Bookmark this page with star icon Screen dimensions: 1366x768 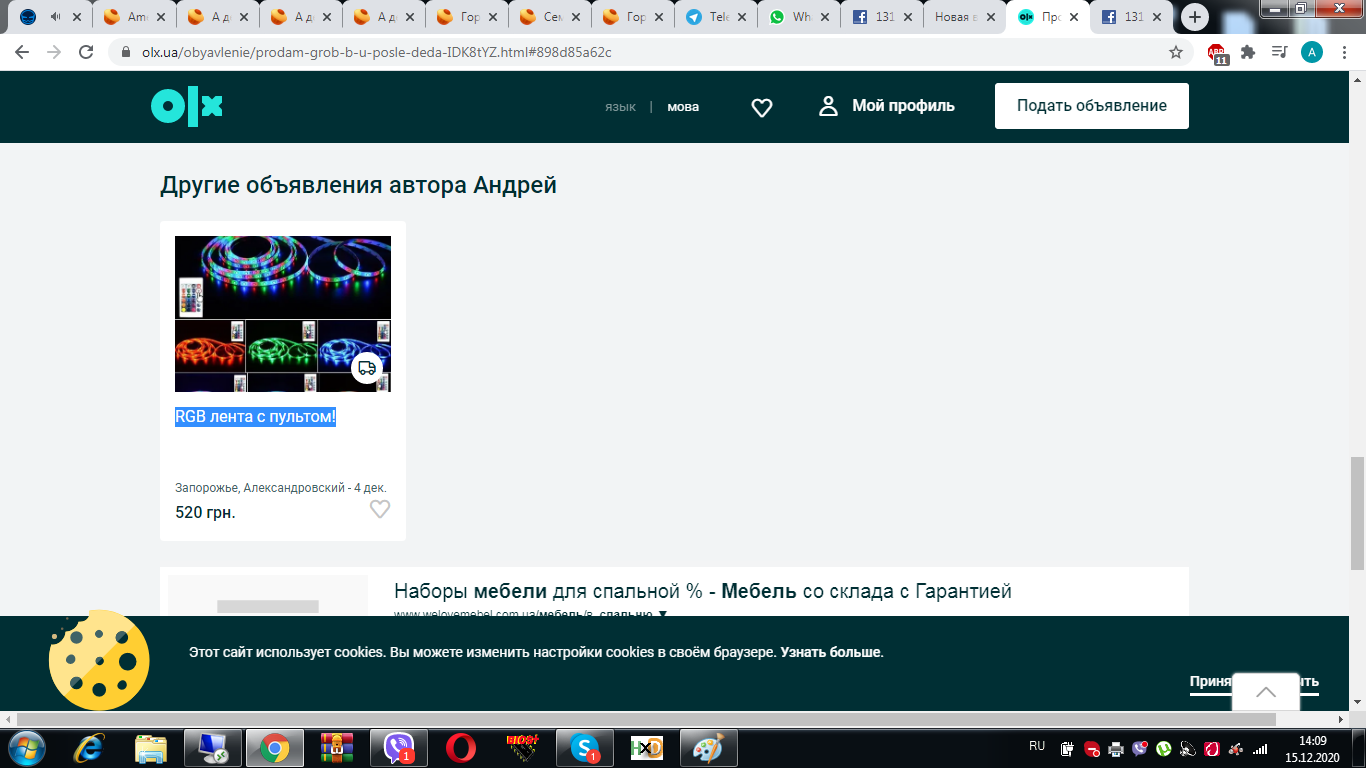click(x=1176, y=52)
